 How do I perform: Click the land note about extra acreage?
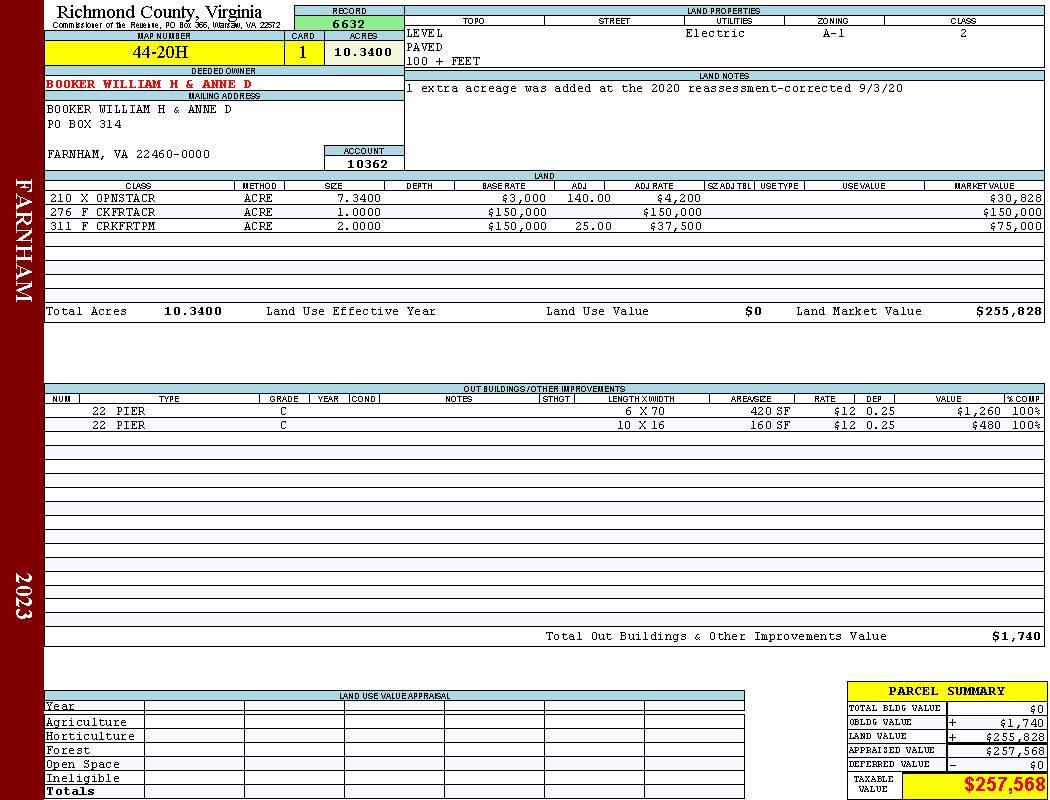point(654,88)
